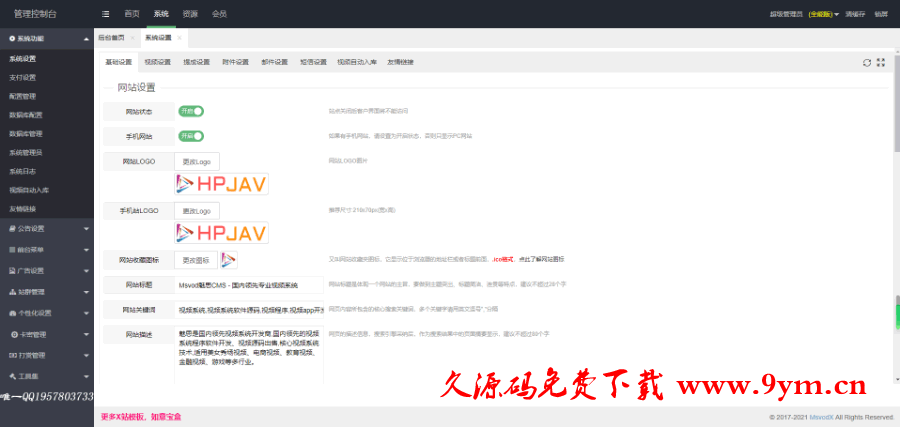Switch to the 视频设置 tab

click(x=158, y=62)
